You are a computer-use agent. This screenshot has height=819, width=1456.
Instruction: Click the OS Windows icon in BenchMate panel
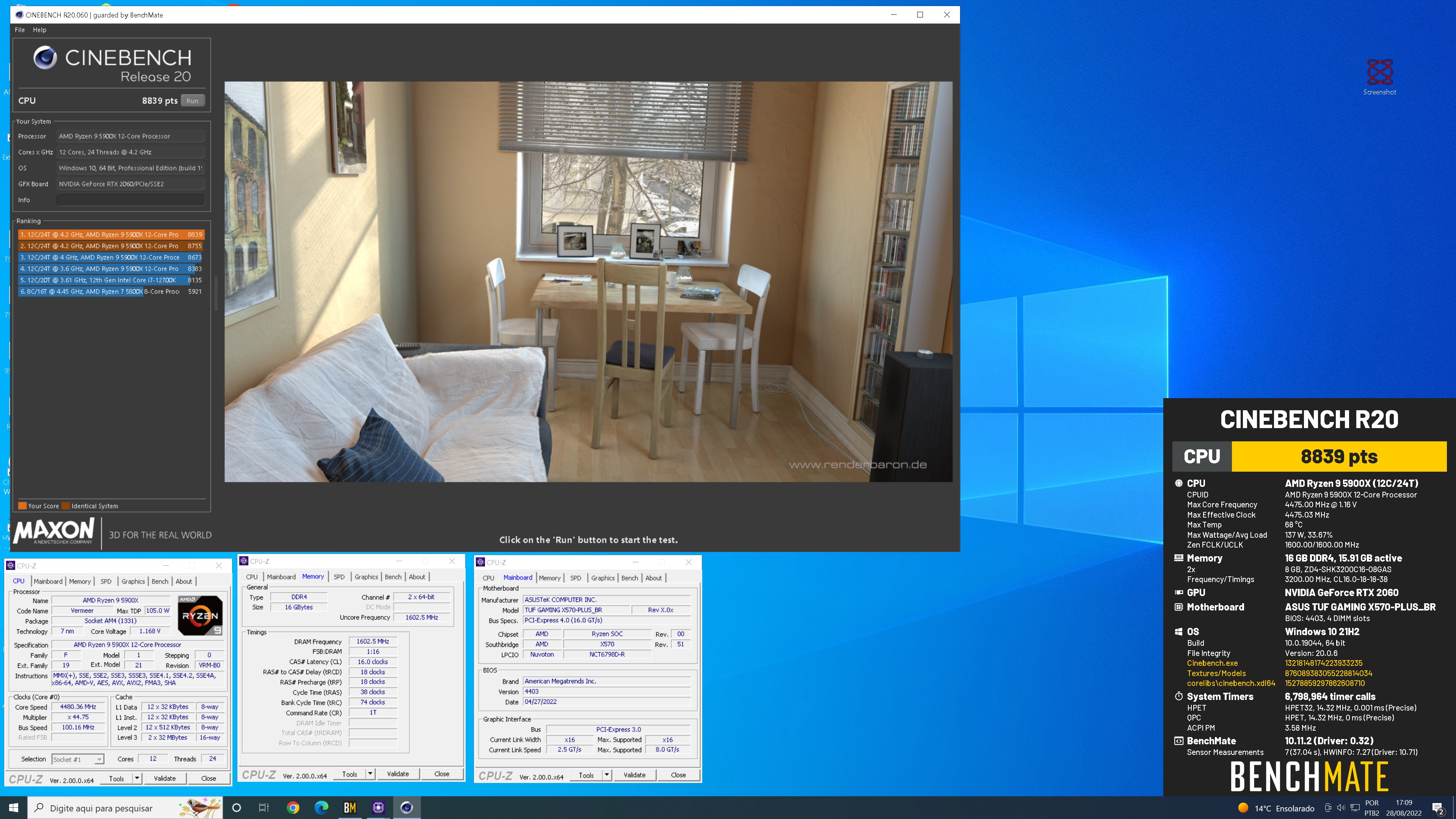(x=1178, y=631)
